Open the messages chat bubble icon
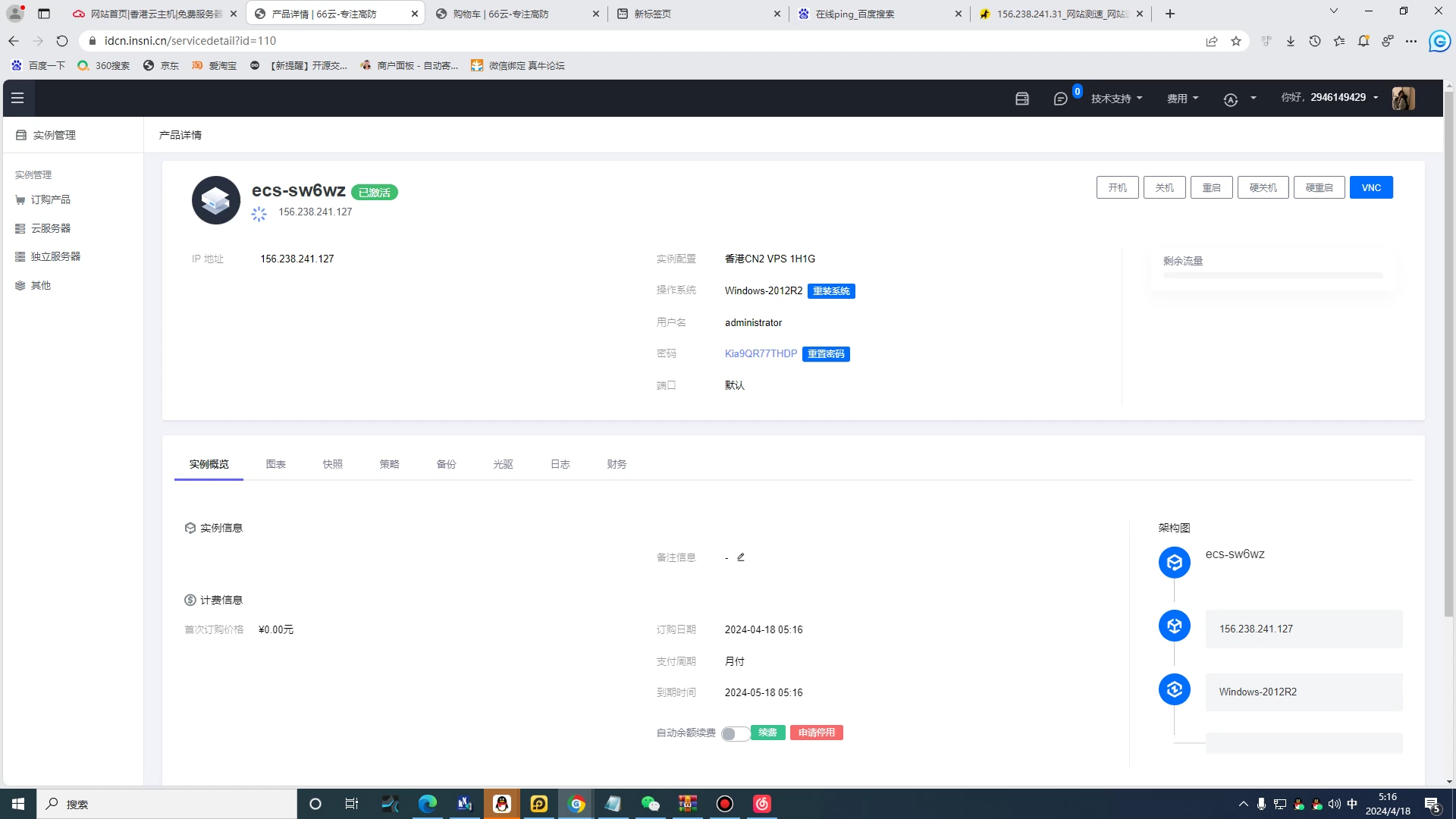The height and width of the screenshot is (819, 1456). pos(1060,99)
